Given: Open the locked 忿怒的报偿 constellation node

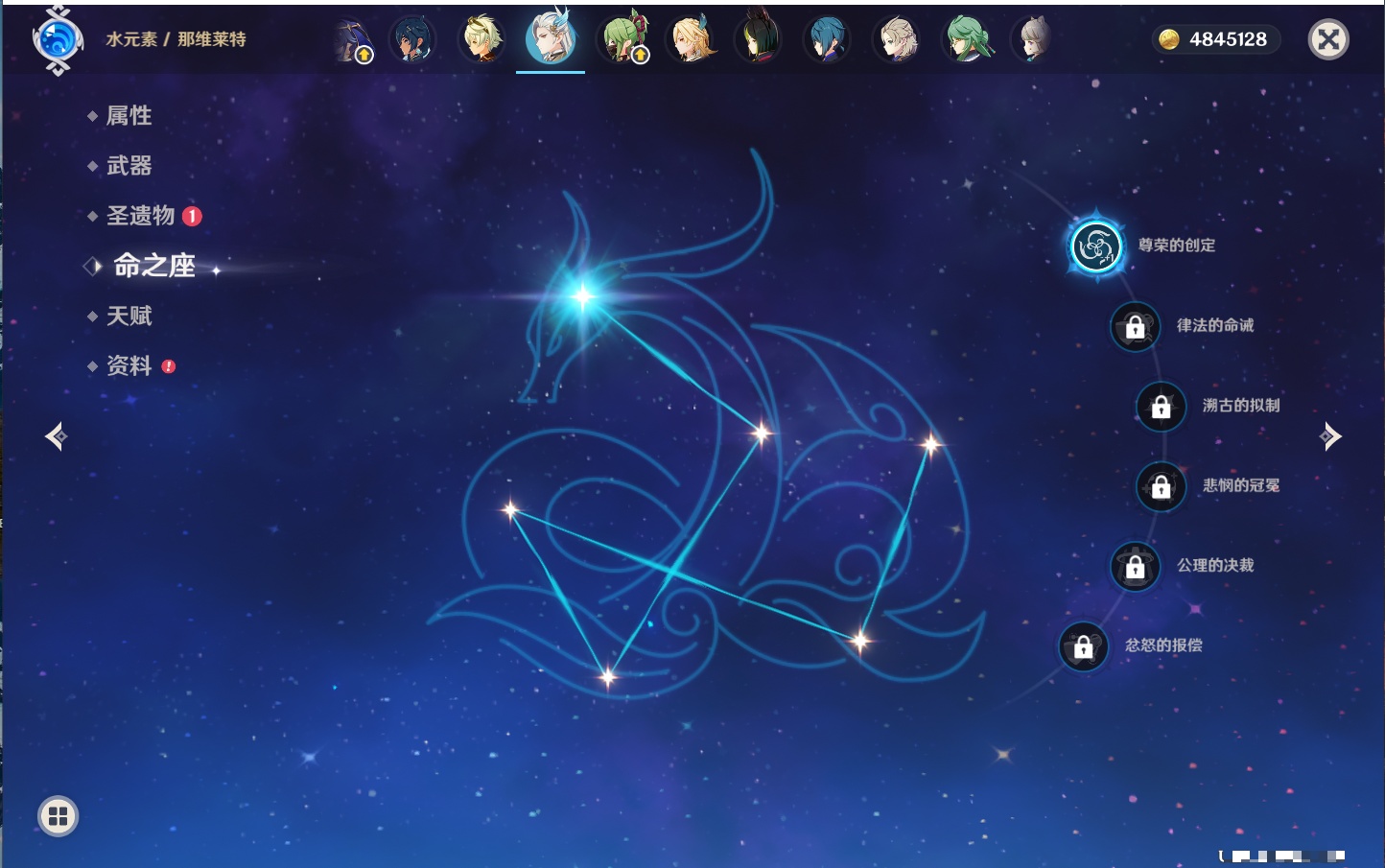Looking at the screenshot, I should click(x=1083, y=646).
